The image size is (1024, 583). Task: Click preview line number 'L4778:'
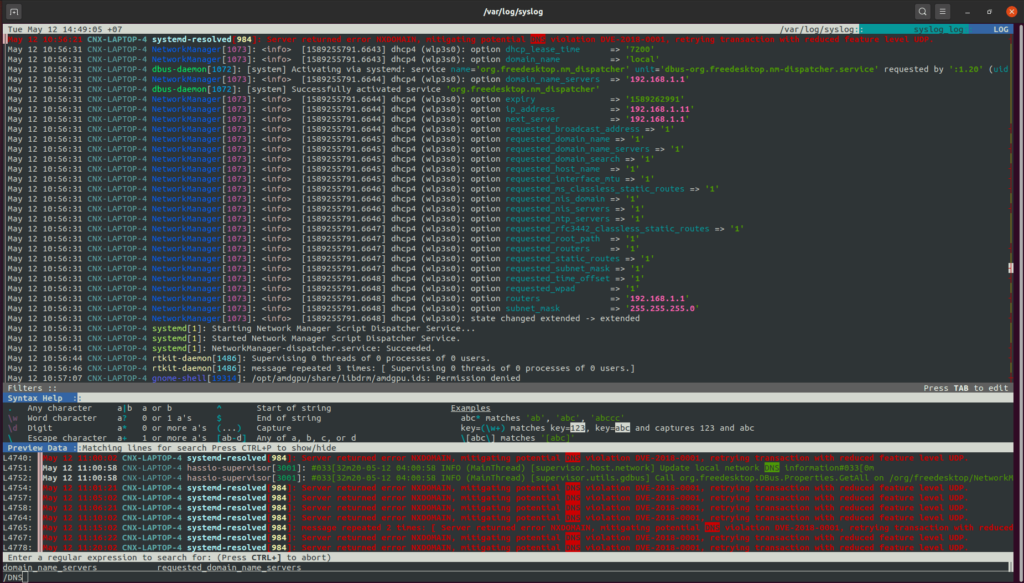(18, 548)
